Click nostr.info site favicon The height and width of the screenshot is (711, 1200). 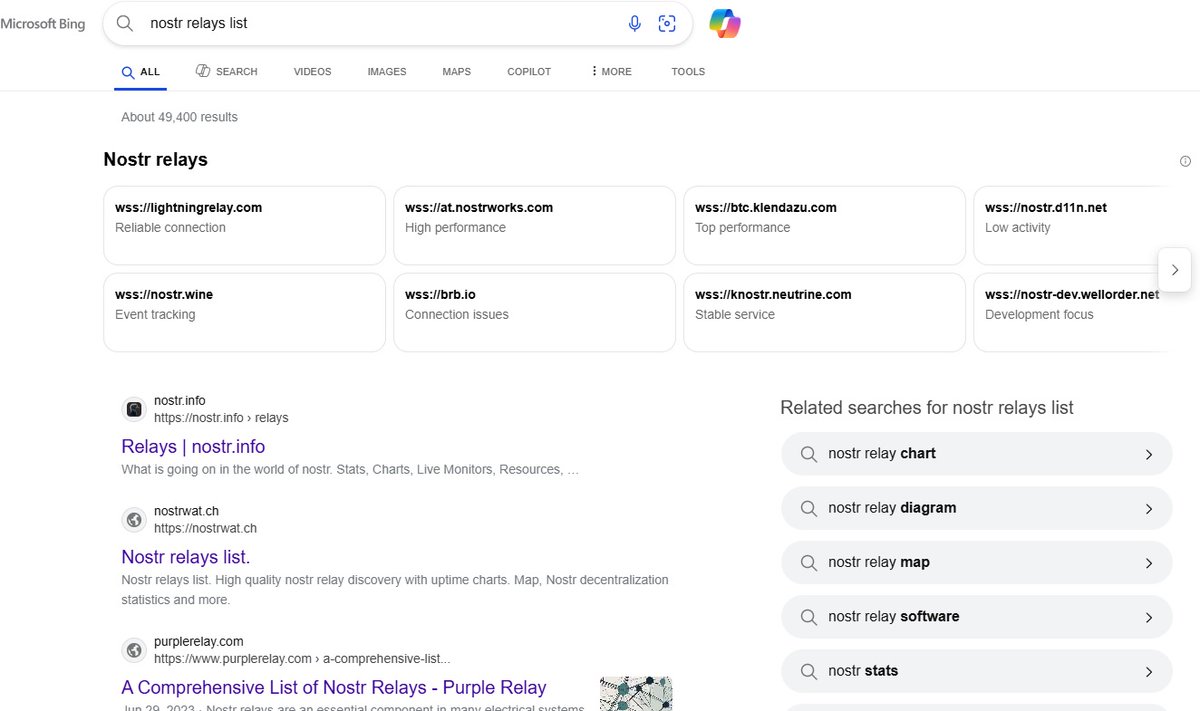134,409
